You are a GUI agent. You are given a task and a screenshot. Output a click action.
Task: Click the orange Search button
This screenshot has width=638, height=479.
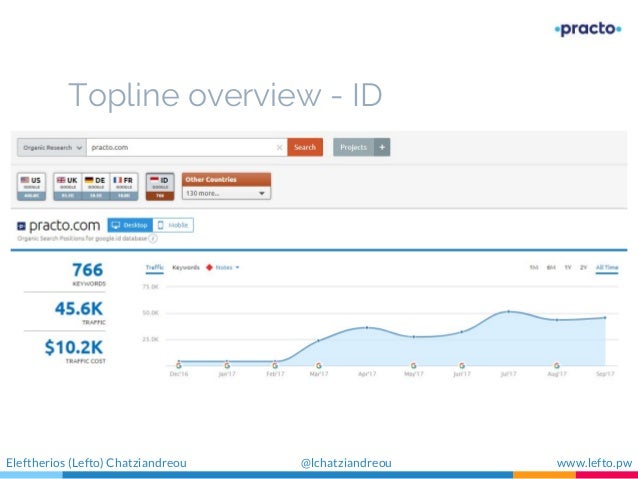click(x=305, y=147)
